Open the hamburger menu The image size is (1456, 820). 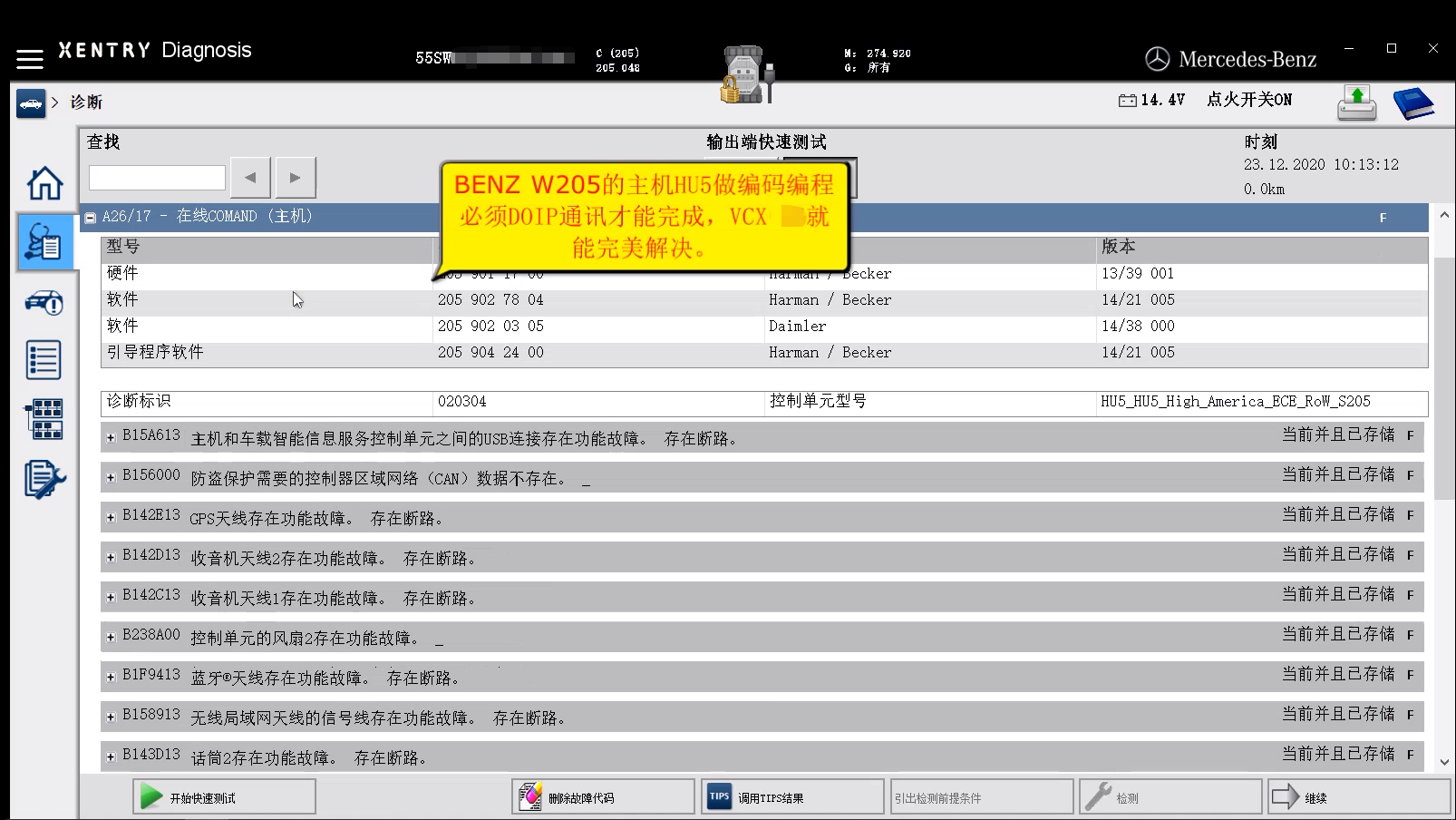(x=30, y=59)
